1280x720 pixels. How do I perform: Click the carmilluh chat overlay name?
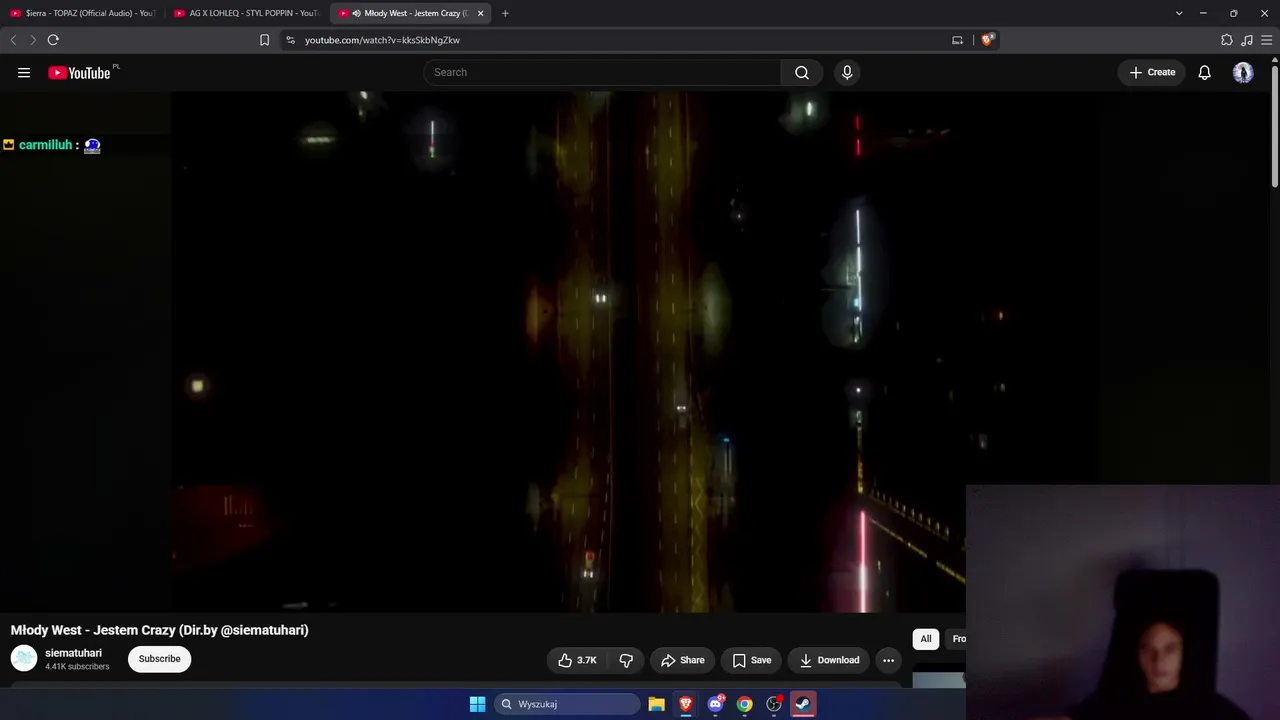(x=46, y=145)
